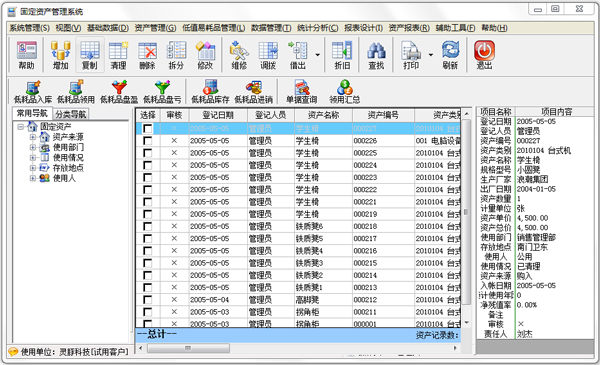Expand the 资产来源 tree node
This screenshot has width=600, height=365.
pos(33,137)
